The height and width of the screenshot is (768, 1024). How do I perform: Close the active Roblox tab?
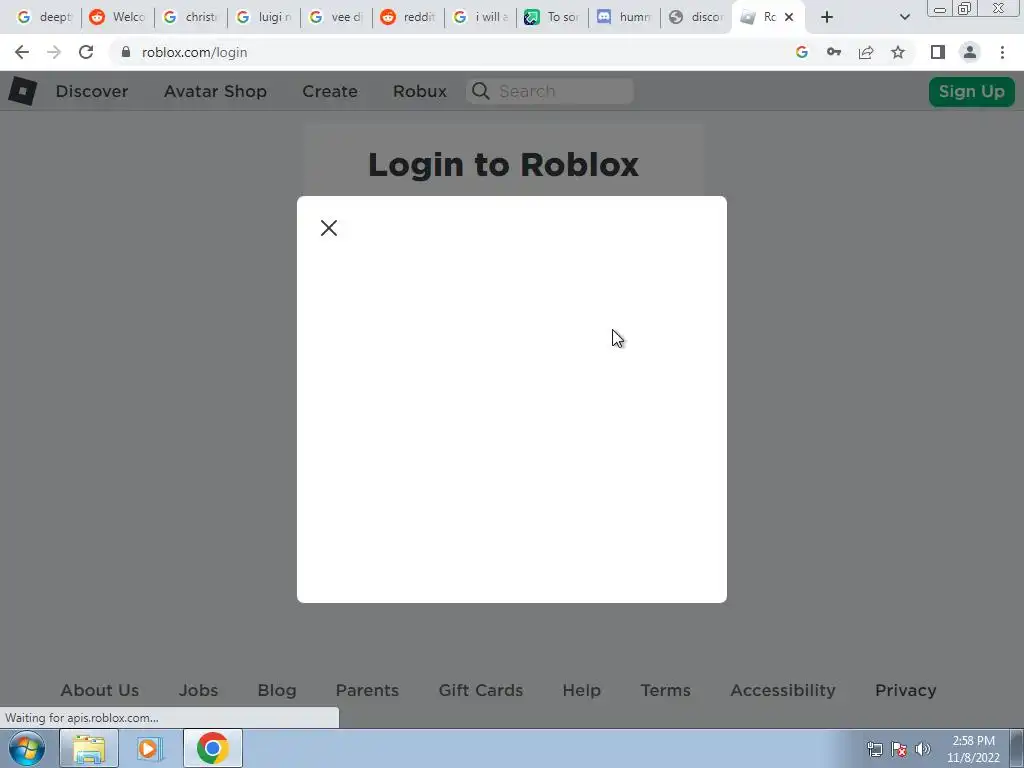[x=789, y=17]
